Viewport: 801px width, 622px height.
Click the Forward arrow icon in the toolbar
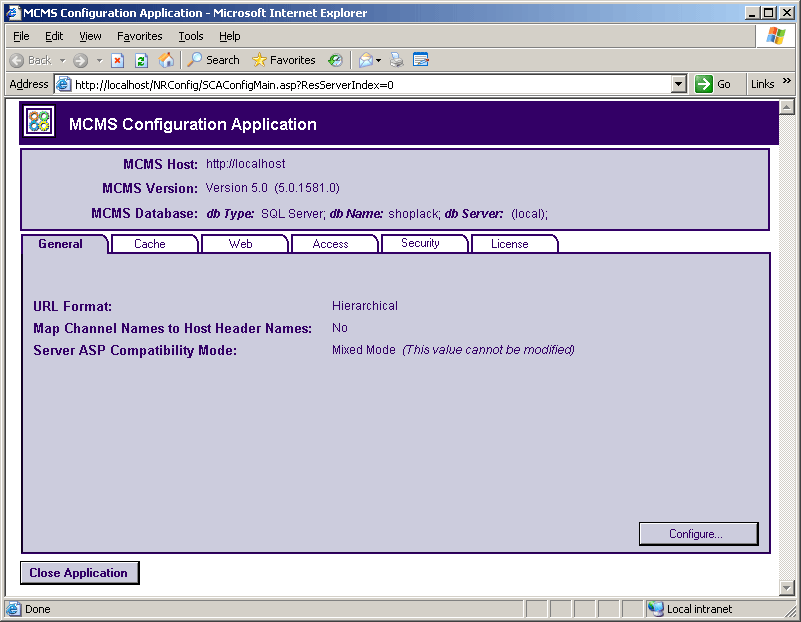tap(80, 60)
